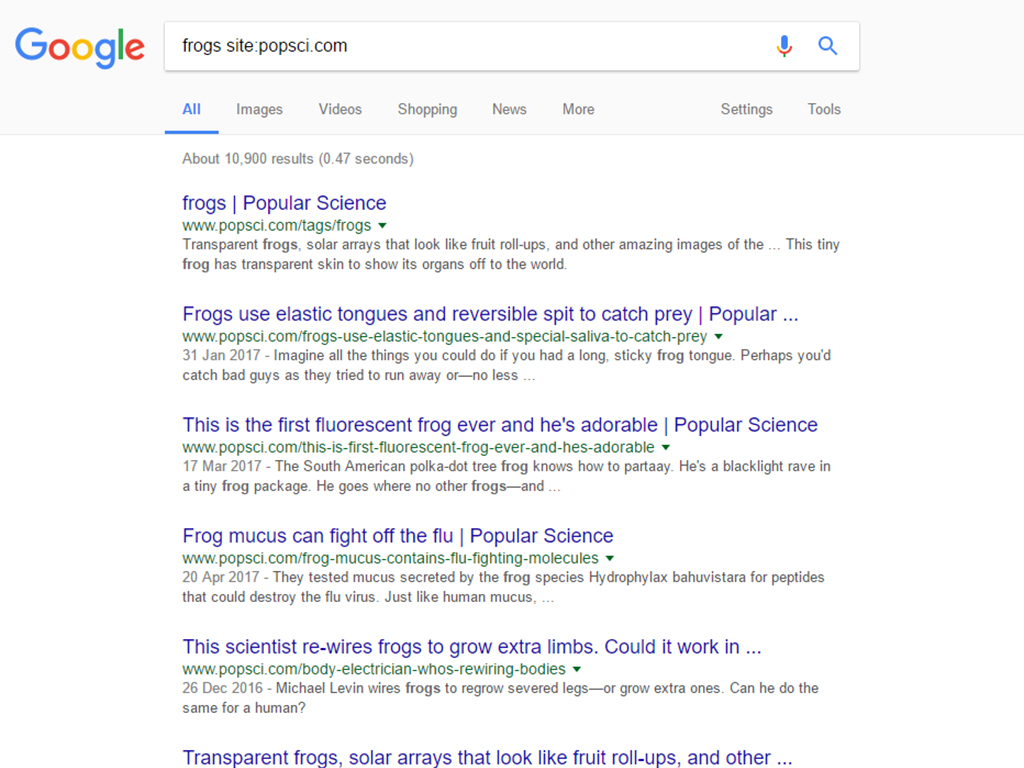Expand arrow beside fluorescent-frog result URL
Viewport: 1024px width, 768px height.
(666, 448)
